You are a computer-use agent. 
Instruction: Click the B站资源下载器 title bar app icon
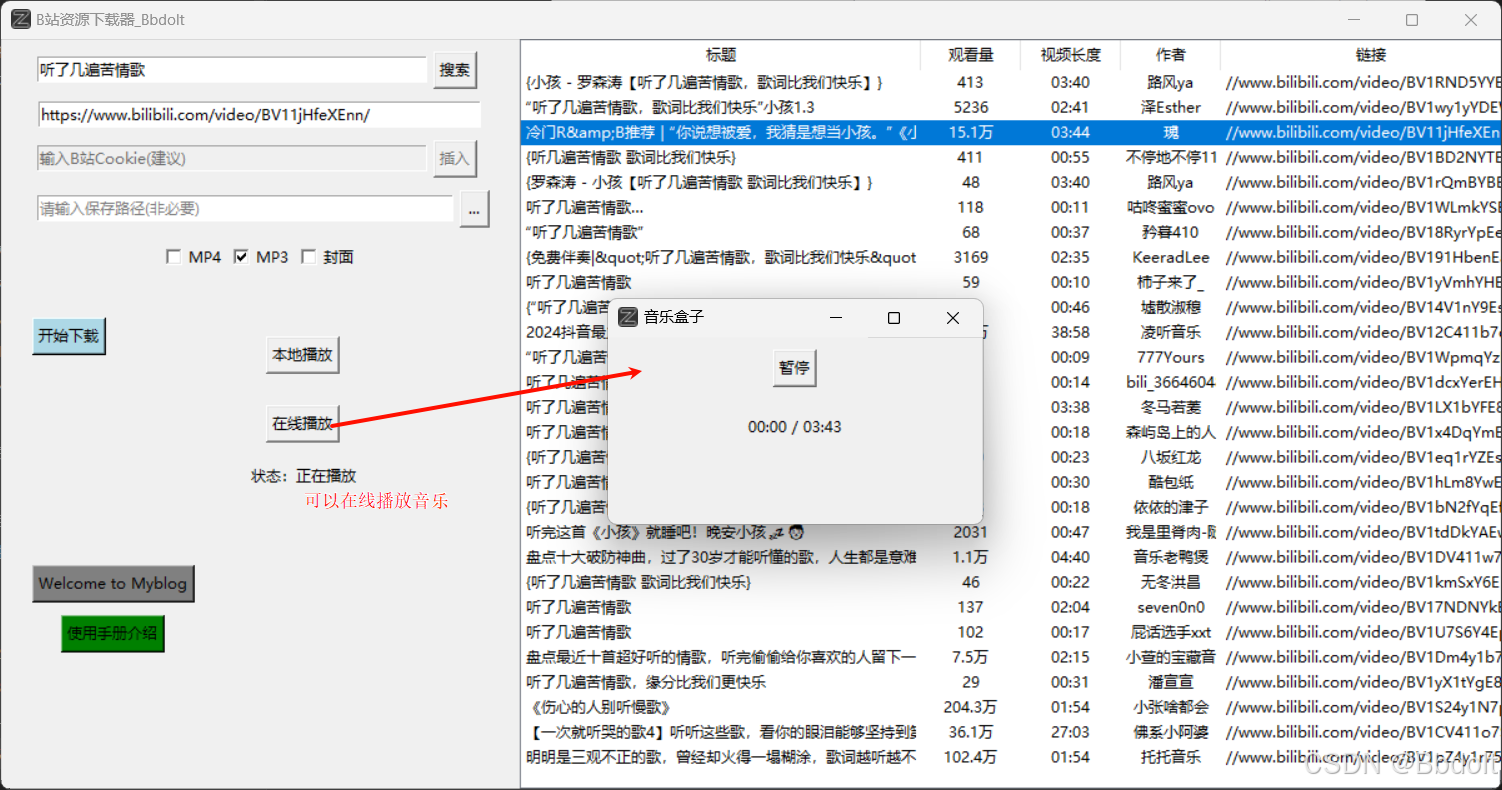tap(20, 19)
